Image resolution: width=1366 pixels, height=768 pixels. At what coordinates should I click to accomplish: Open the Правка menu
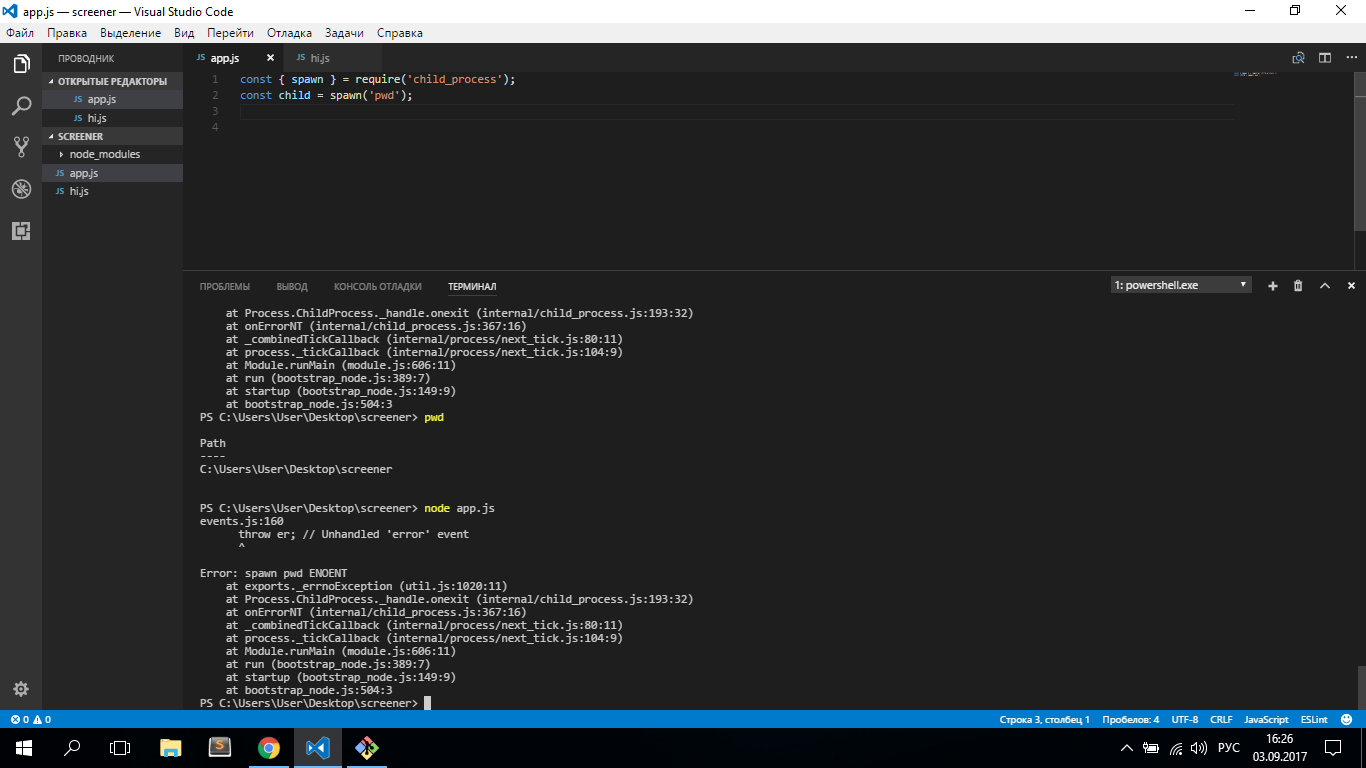67,33
